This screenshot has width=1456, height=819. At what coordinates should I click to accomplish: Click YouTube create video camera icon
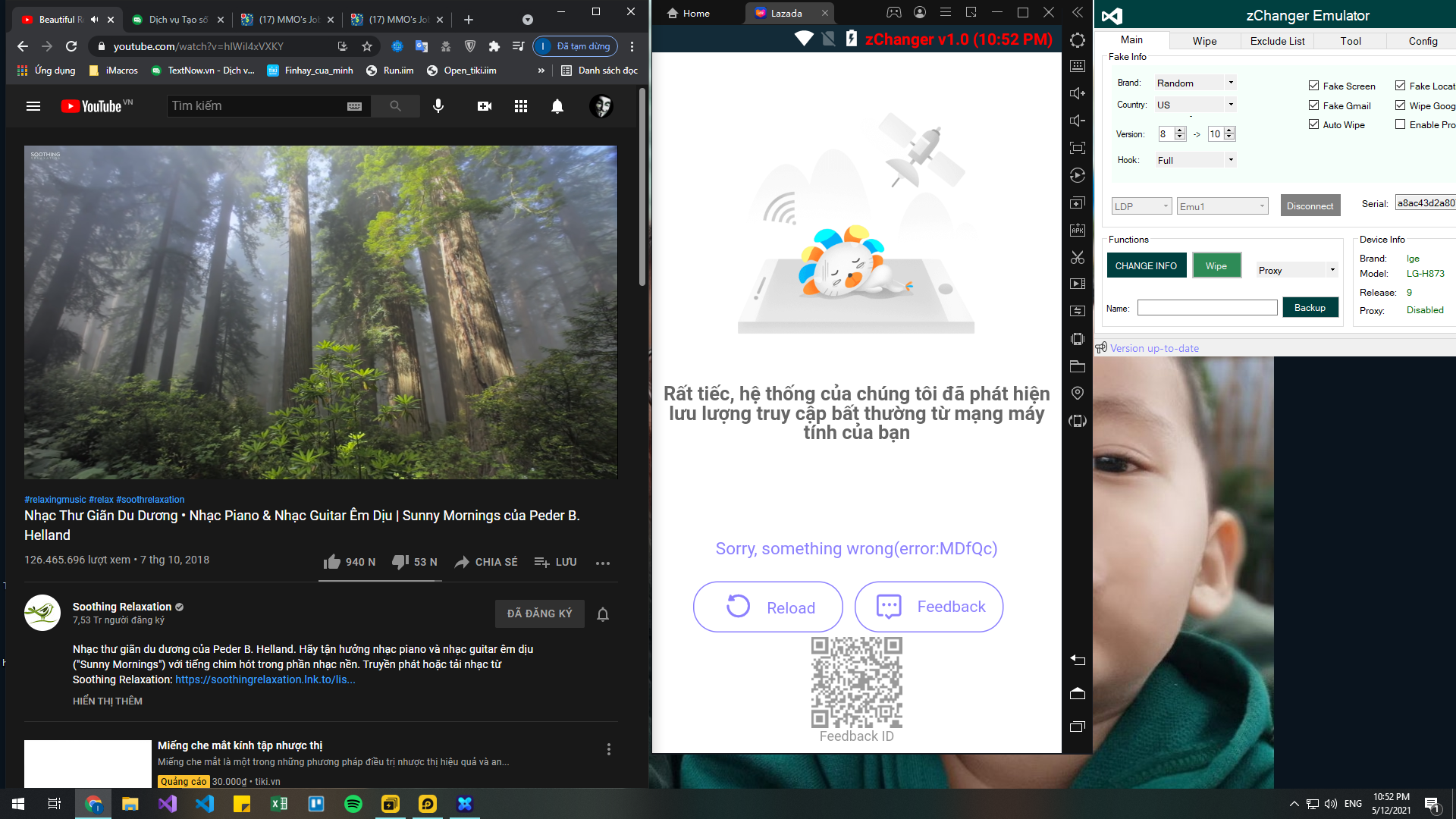point(485,106)
